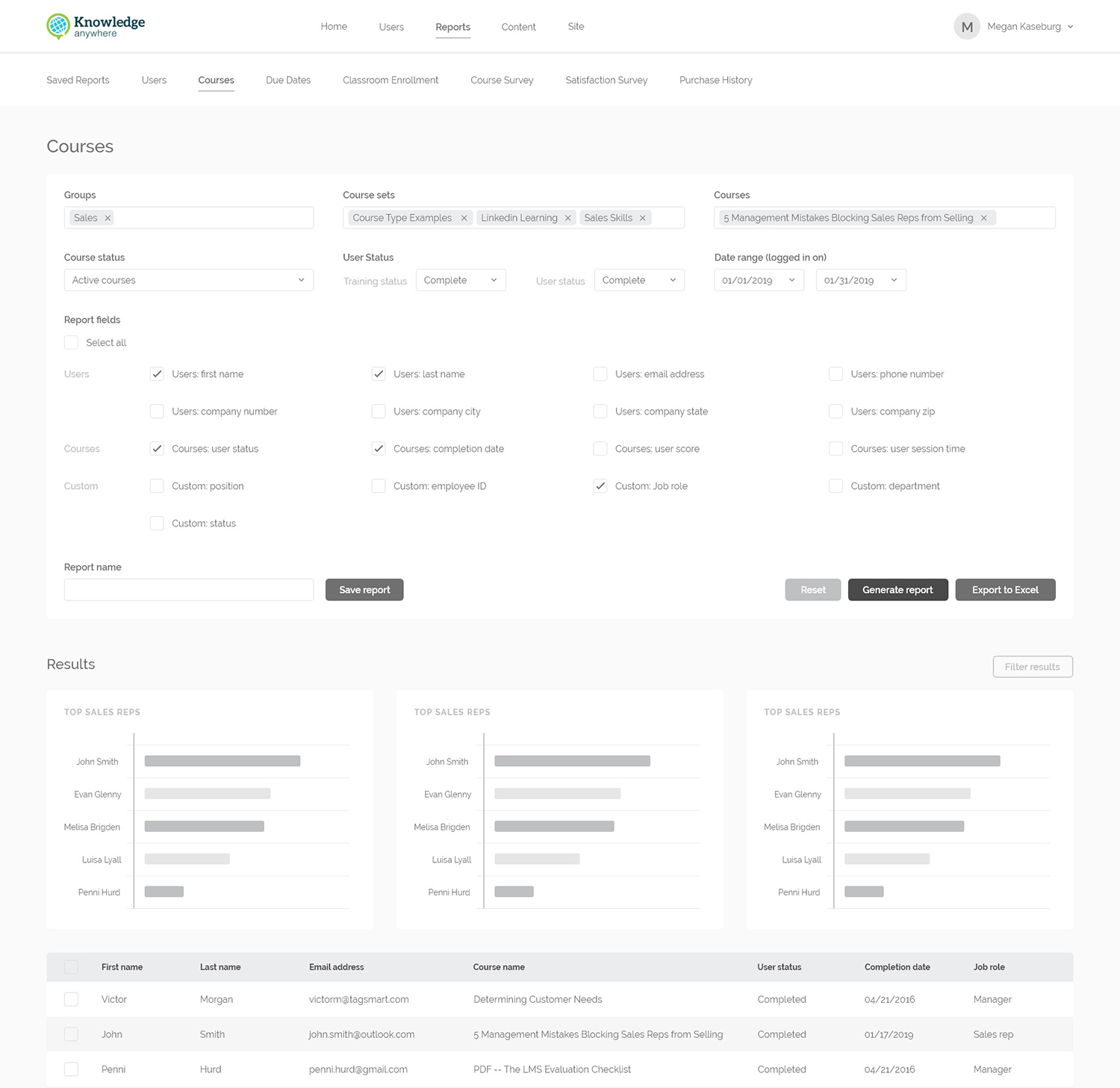
Task: Select the row checkbox for Victor Morgan
Action: click(71, 998)
